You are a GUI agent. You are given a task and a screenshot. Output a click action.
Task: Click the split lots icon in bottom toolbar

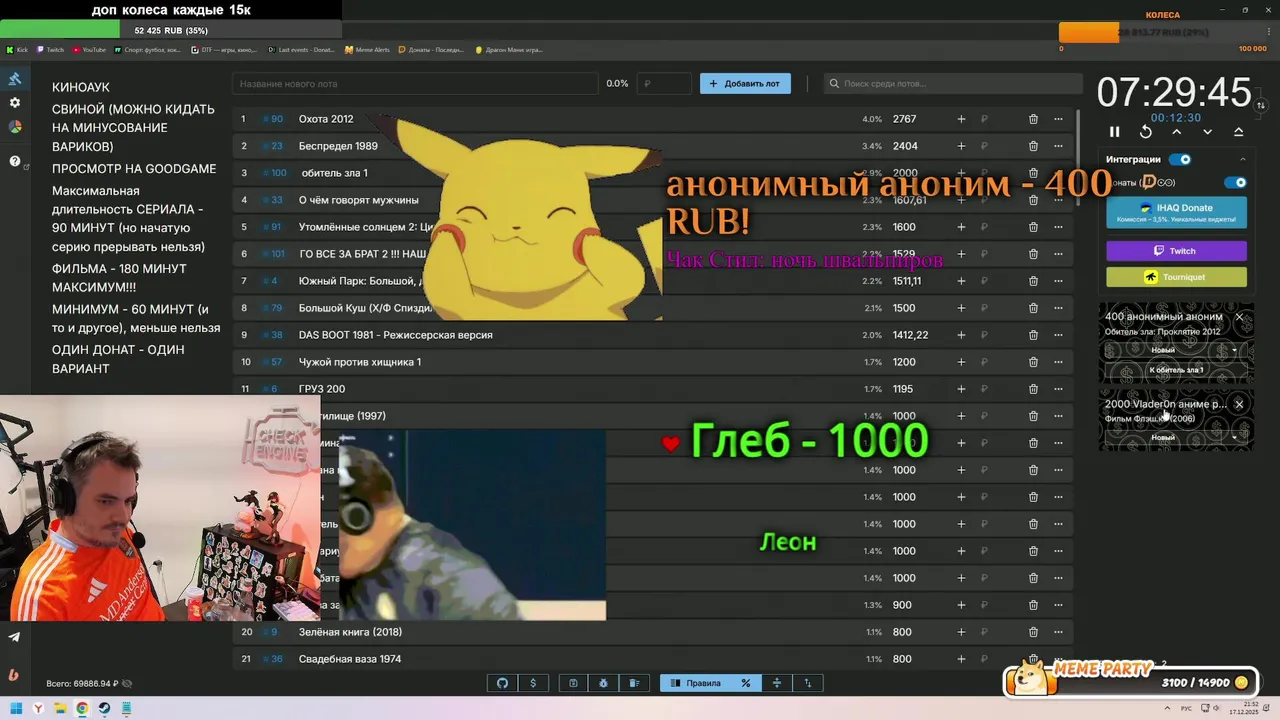[x=776, y=683]
